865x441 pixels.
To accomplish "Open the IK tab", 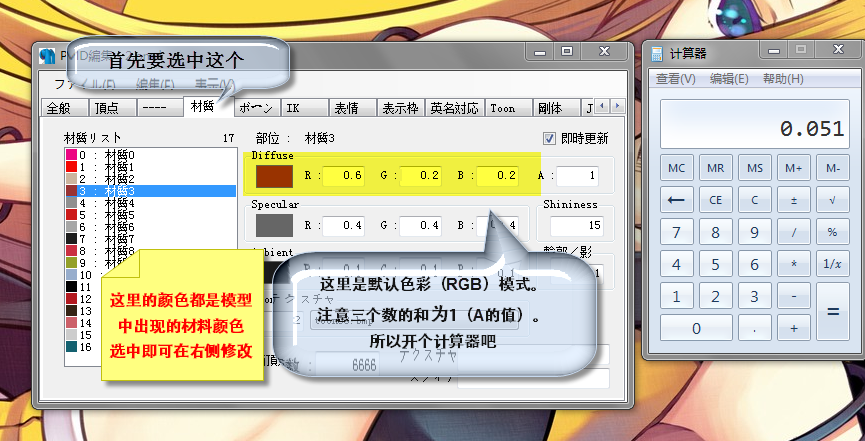I will coord(305,108).
